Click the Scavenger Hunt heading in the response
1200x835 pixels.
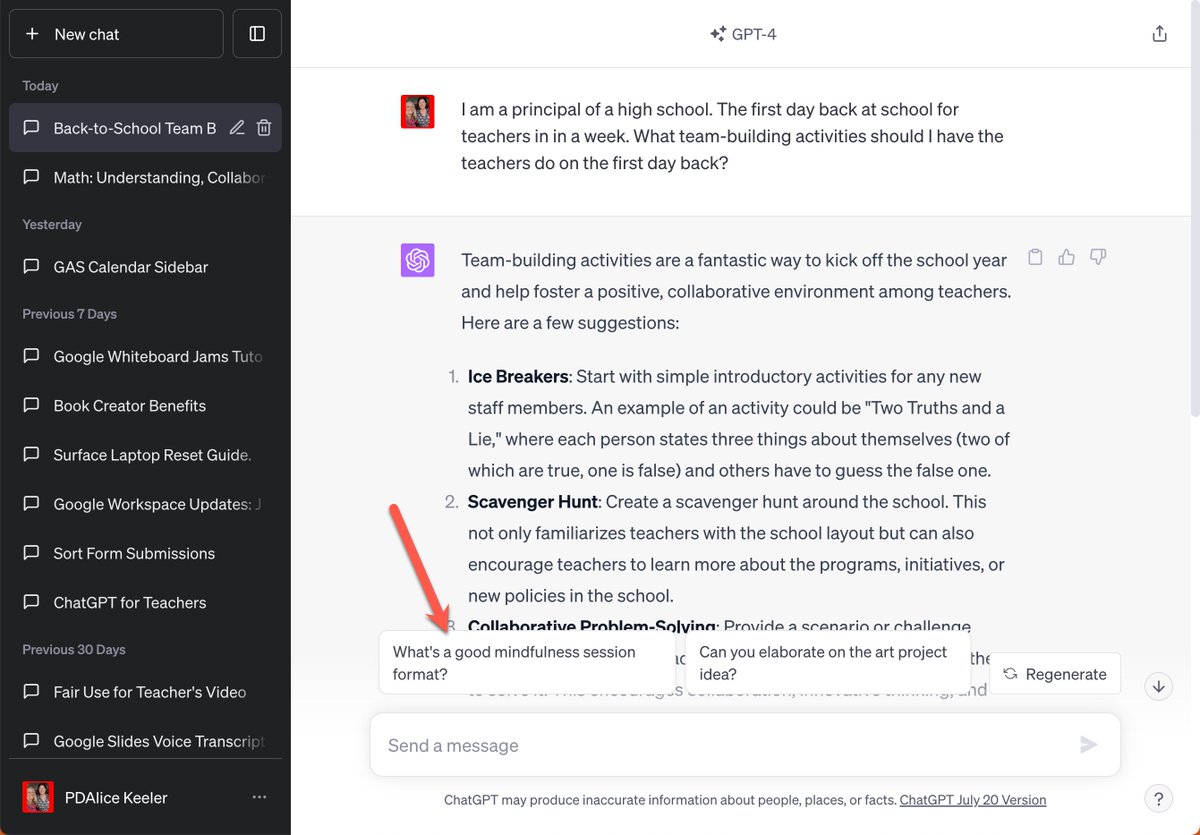click(x=533, y=501)
